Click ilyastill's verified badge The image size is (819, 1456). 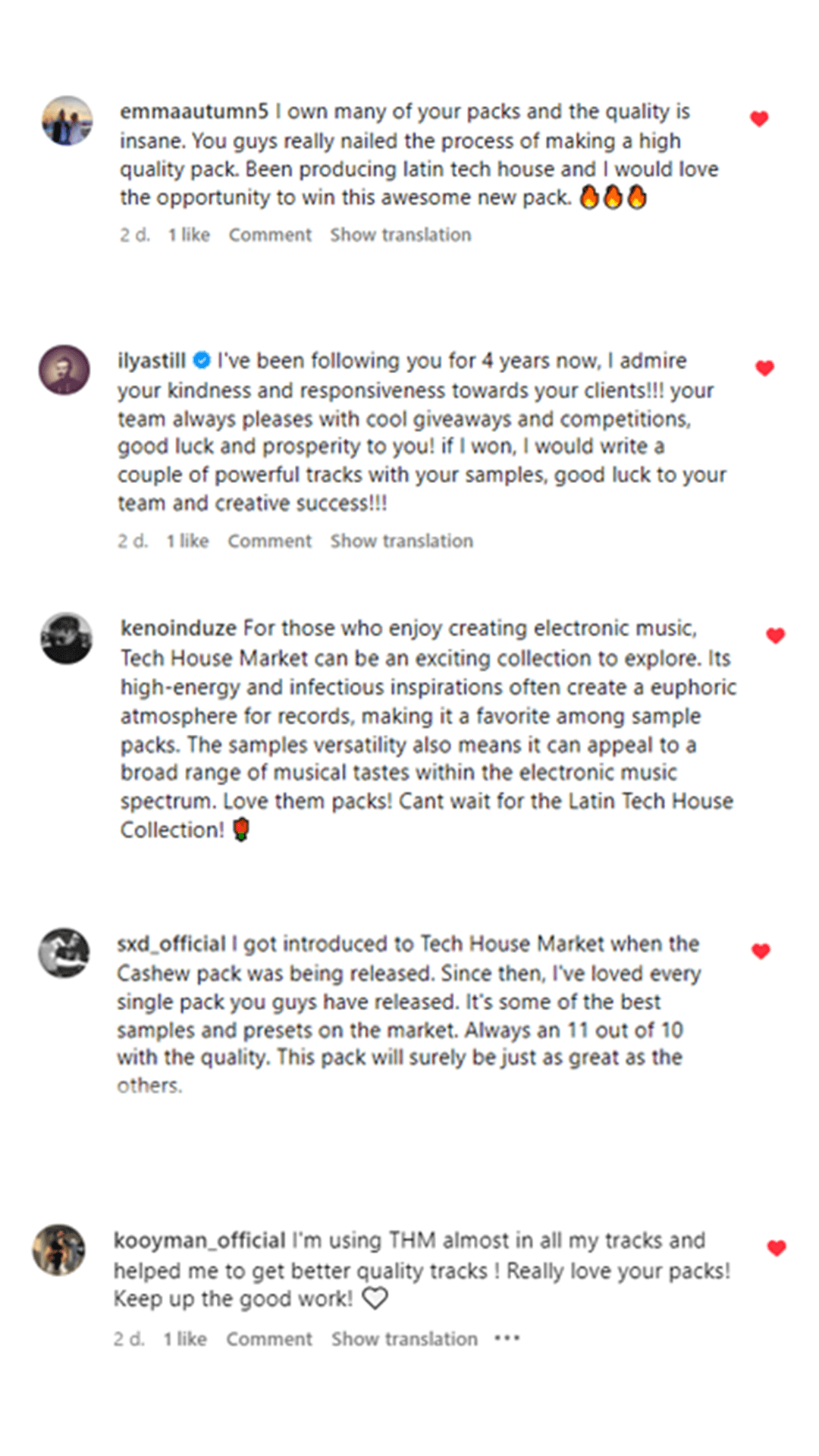pyautogui.click(x=202, y=360)
